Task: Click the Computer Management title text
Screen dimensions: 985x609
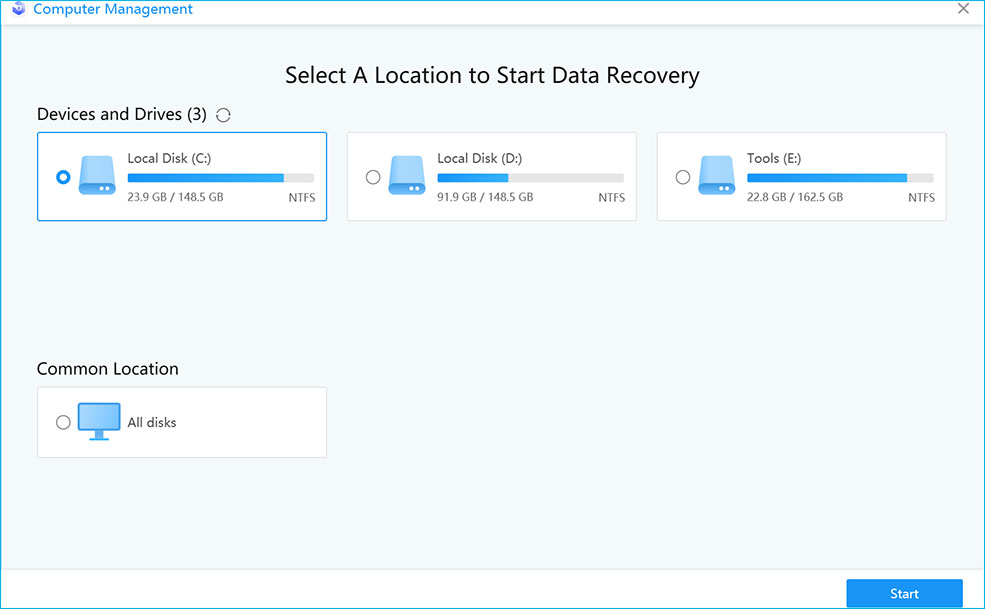Action: (x=114, y=9)
